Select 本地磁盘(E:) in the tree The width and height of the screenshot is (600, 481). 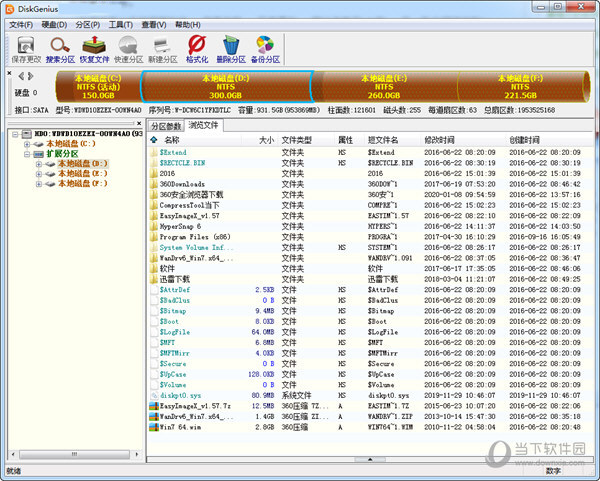click(x=83, y=174)
